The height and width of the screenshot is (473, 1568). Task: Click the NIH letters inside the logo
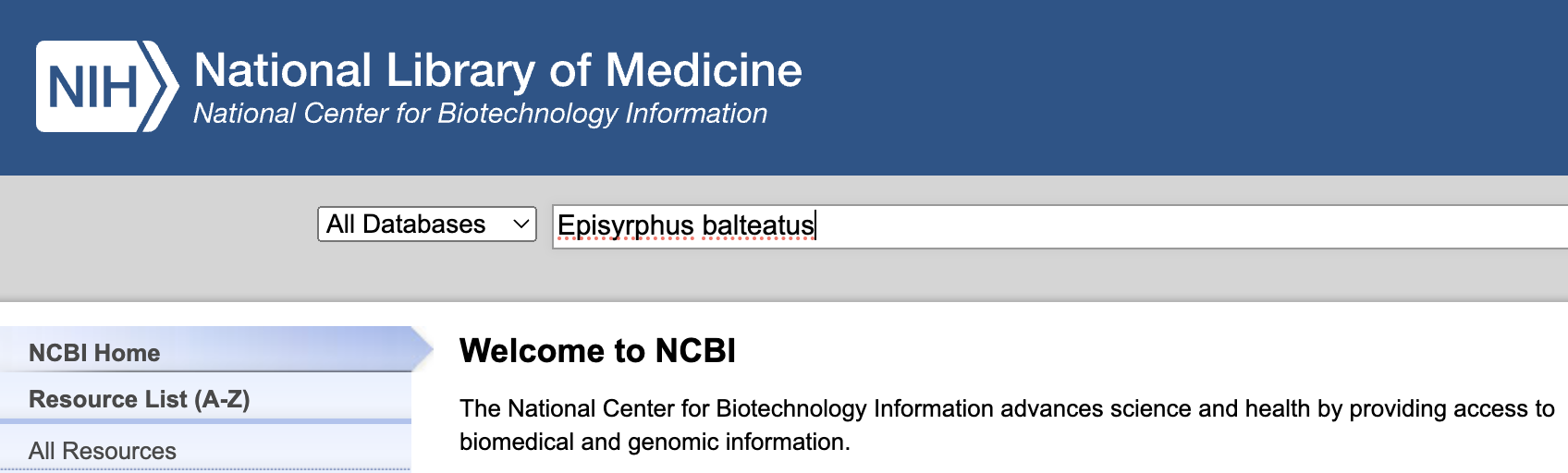pos(92,88)
